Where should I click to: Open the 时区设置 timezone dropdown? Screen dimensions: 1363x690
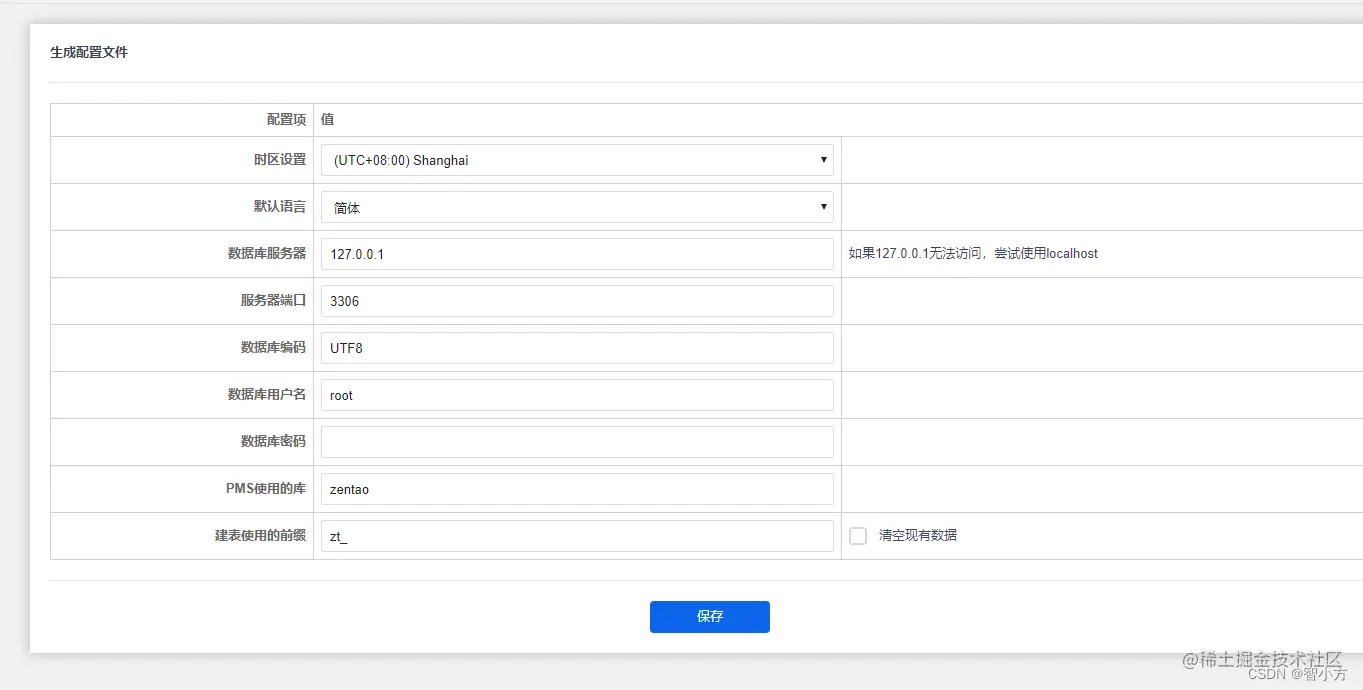577,160
